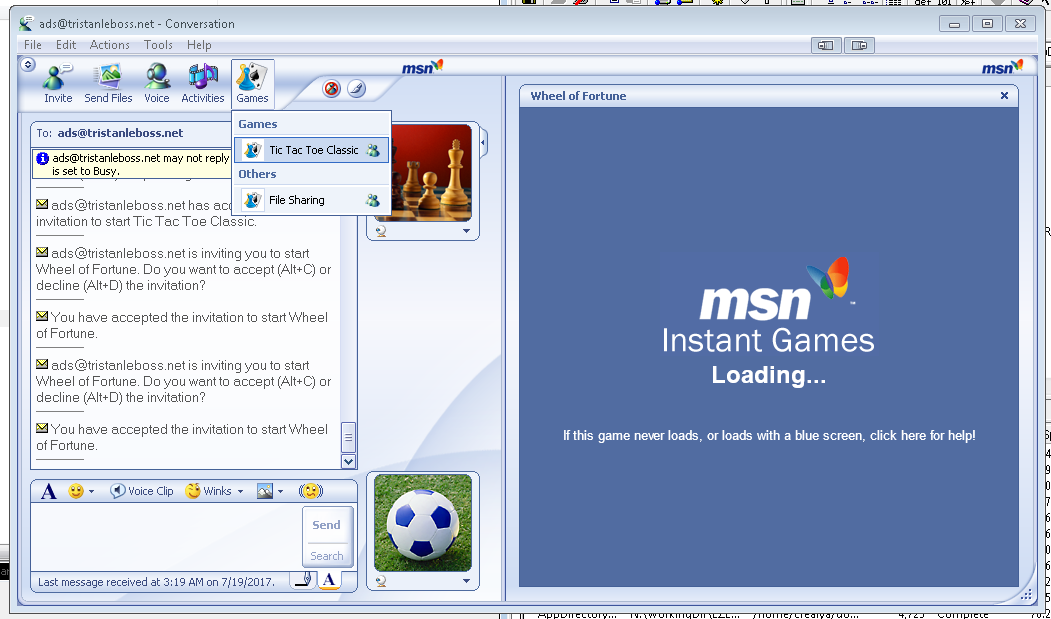Viewport: 1051px width, 619px height.
Task: Click the buddies icon beside File Sharing
Action: [x=373, y=200]
